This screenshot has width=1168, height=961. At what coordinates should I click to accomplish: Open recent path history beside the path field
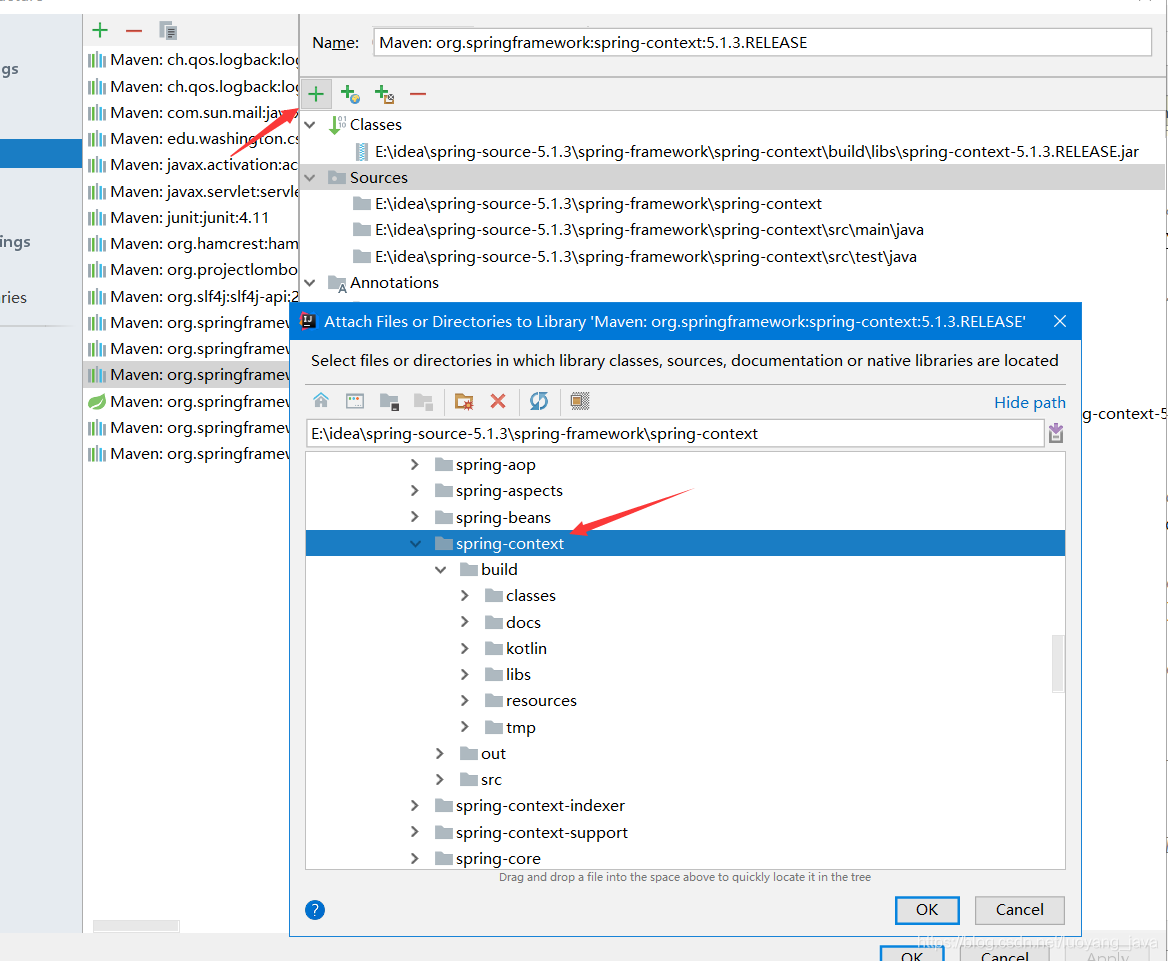click(1056, 434)
